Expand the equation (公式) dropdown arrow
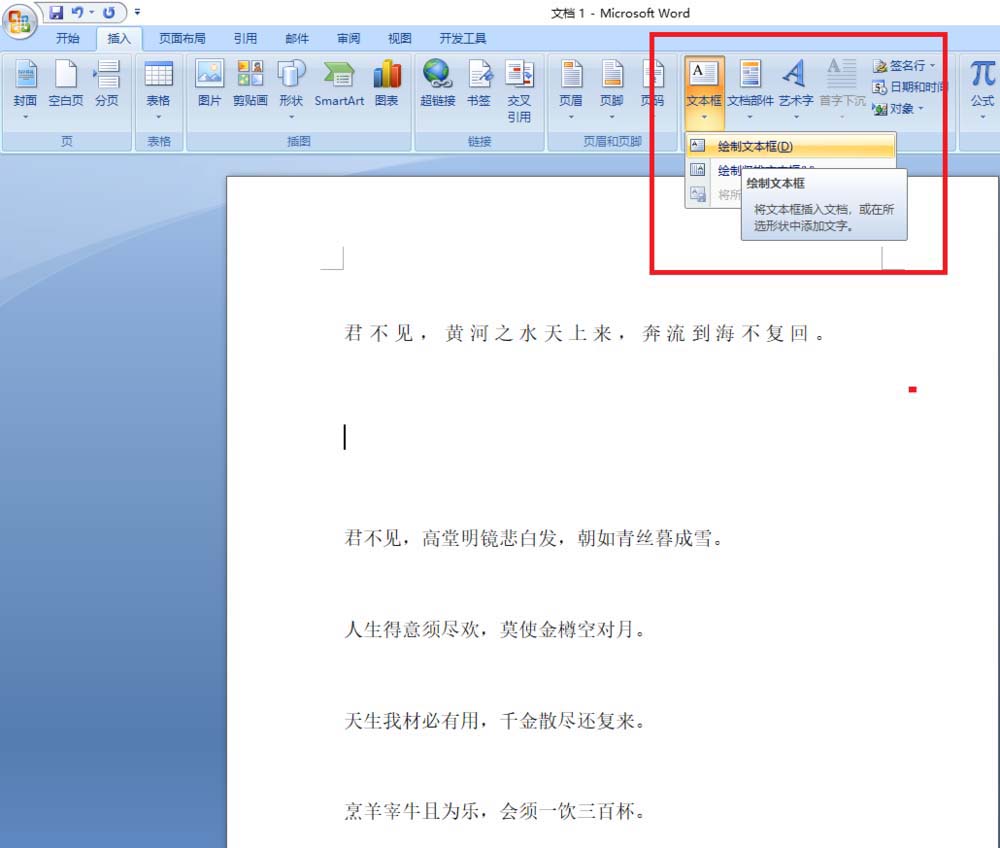1000x848 pixels. point(982,117)
